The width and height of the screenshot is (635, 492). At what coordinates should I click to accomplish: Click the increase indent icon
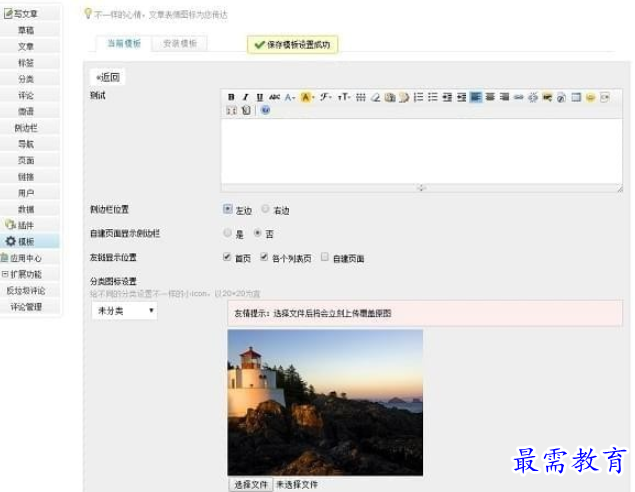447,97
